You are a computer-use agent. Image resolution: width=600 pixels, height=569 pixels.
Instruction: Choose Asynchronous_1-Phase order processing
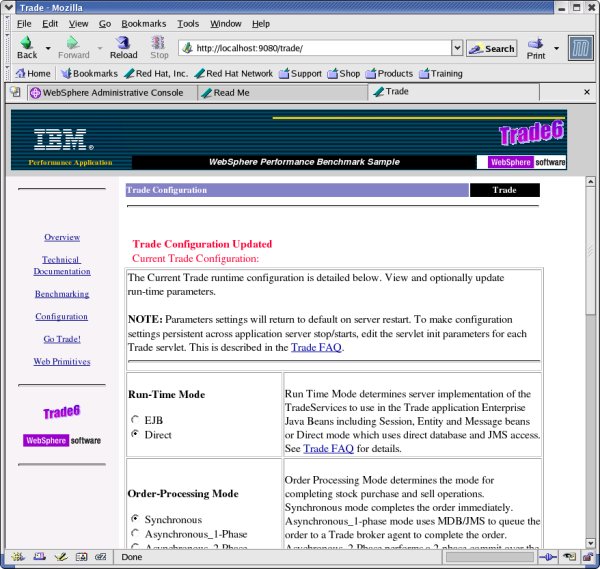(135, 534)
